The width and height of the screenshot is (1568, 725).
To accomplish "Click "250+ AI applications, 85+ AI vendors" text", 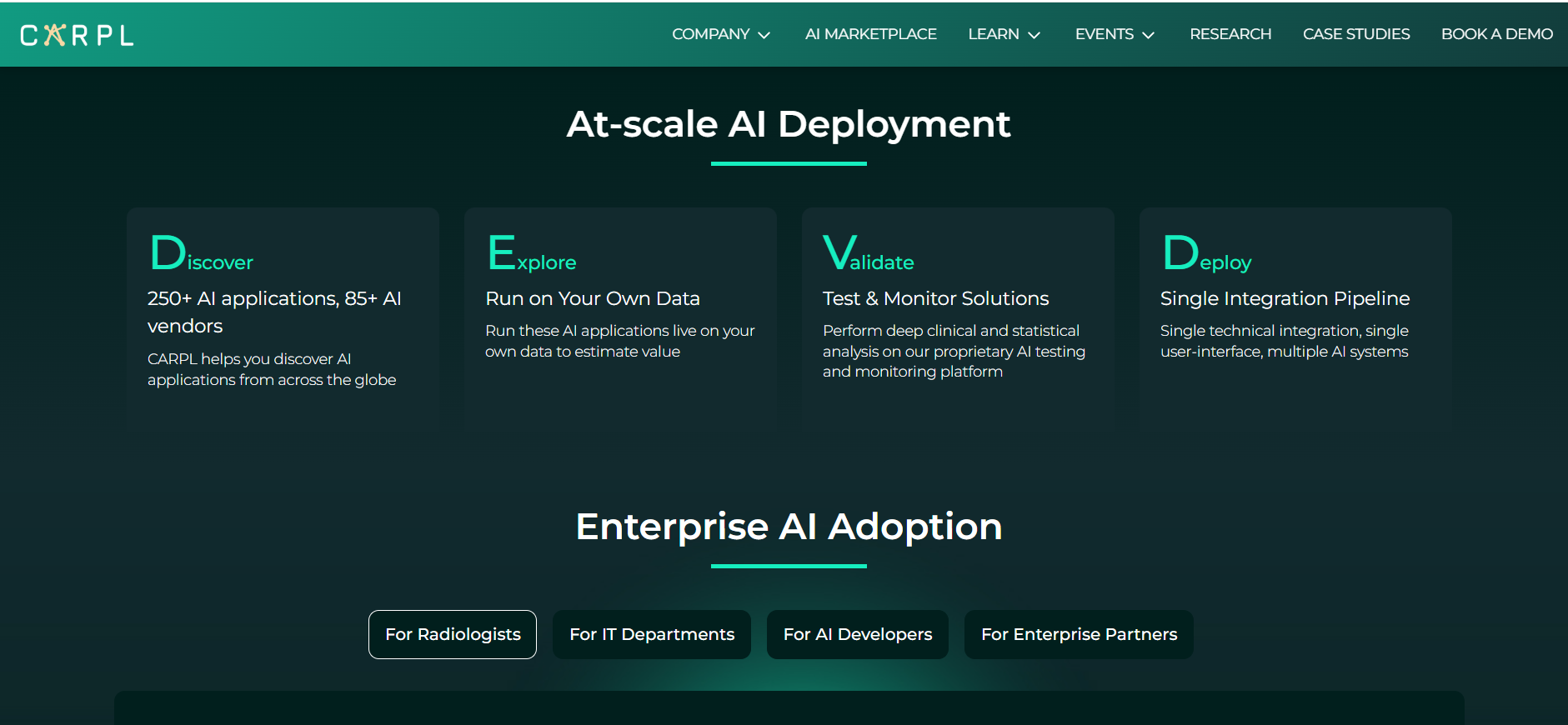I will (x=274, y=312).
